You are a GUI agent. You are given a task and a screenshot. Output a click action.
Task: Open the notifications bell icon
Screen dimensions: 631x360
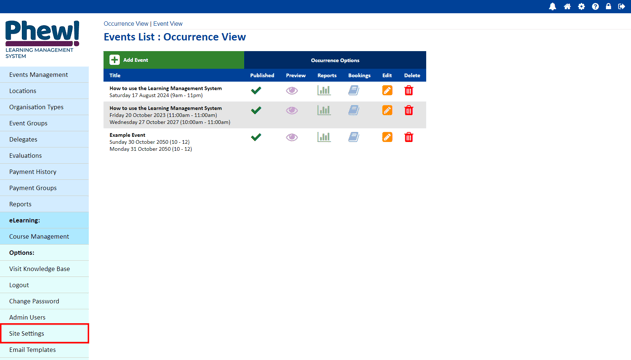coord(553,6)
